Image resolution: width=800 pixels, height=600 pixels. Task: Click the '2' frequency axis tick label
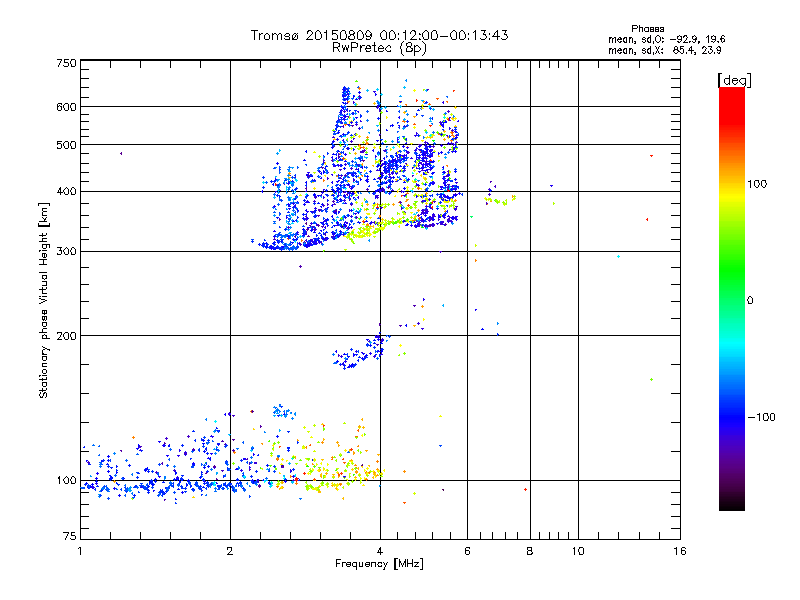230,551
